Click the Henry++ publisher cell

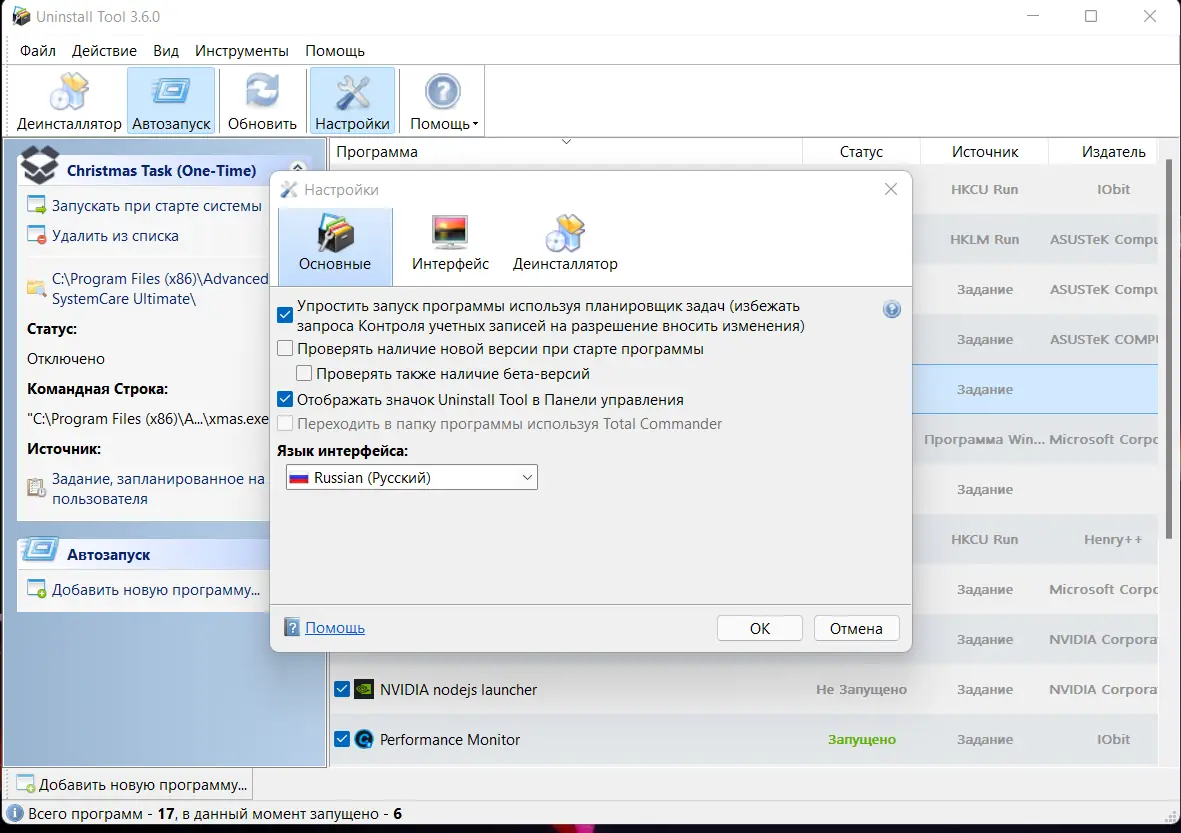pos(1113,539)
